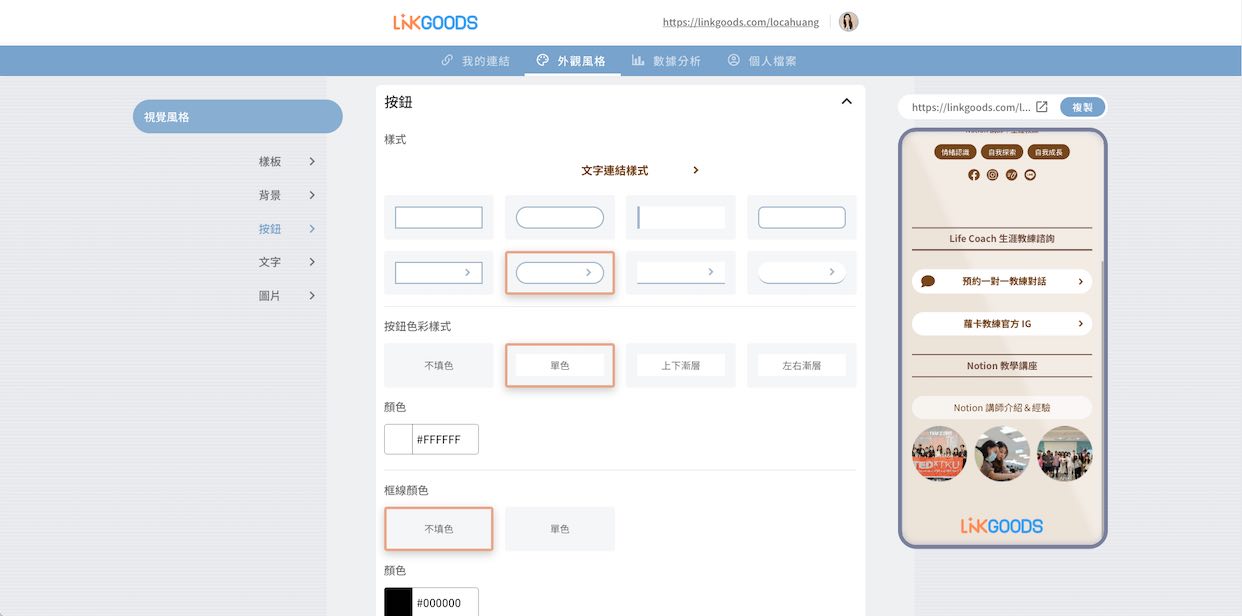Click 預約一對一教練對話 in preview
Image resolution: width=1242 pixels, height=616 pixels.
click(1002, 282)
